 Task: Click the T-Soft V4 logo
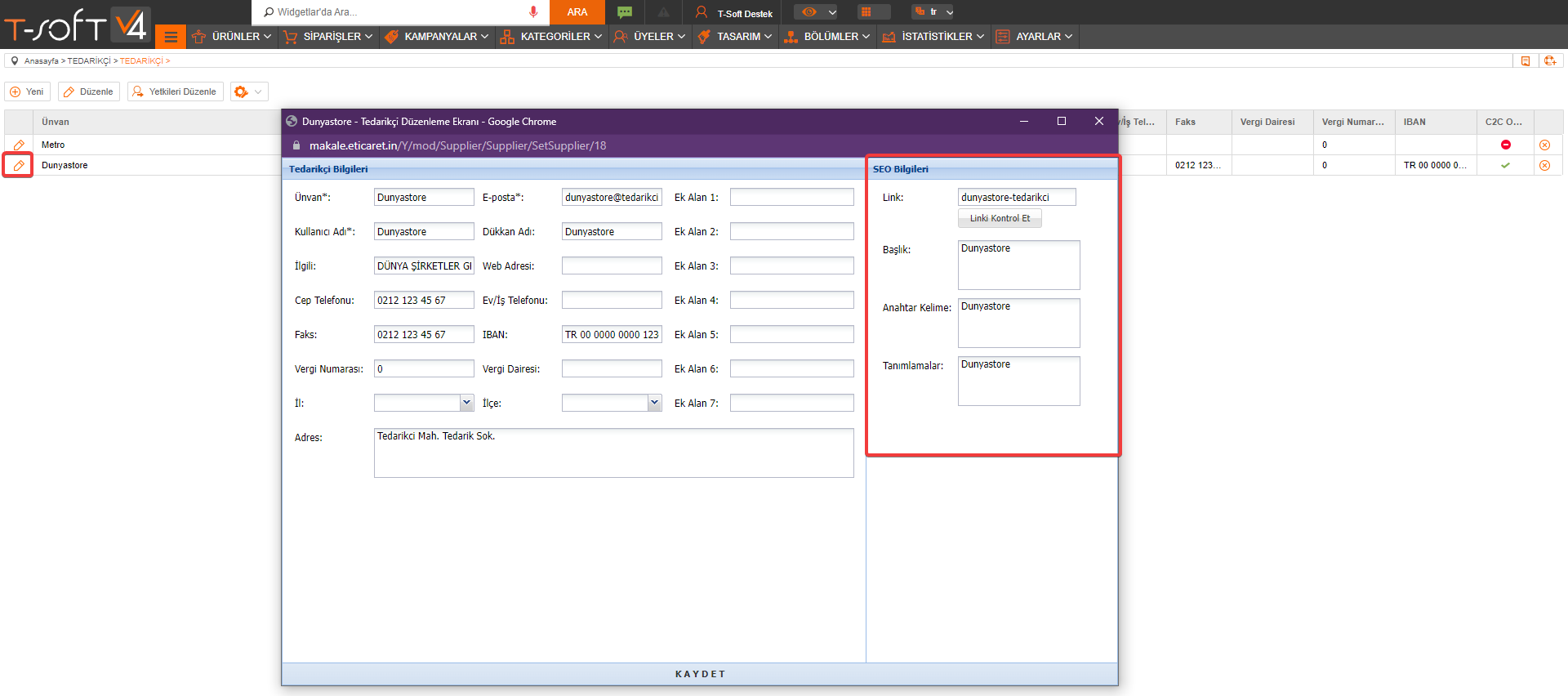pos(76,25)
